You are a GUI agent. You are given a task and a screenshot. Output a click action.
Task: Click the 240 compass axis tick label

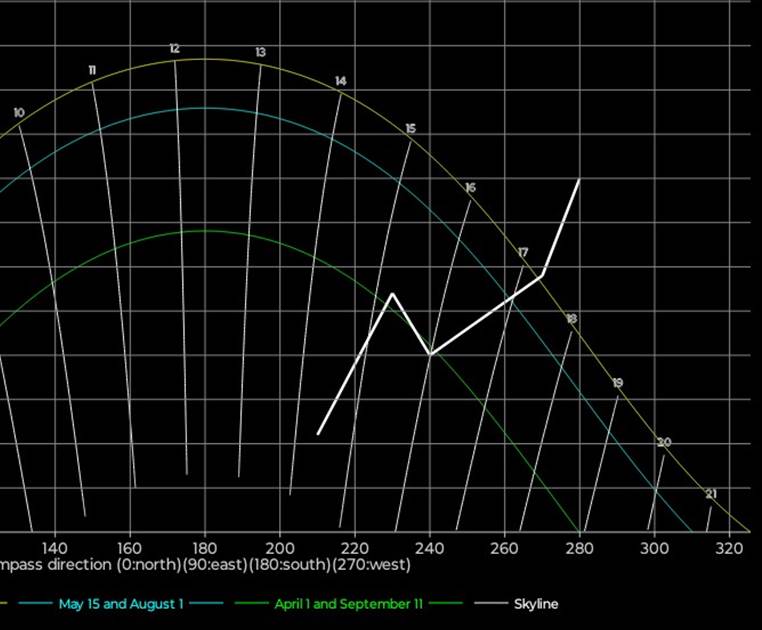[x=430, y=549]
